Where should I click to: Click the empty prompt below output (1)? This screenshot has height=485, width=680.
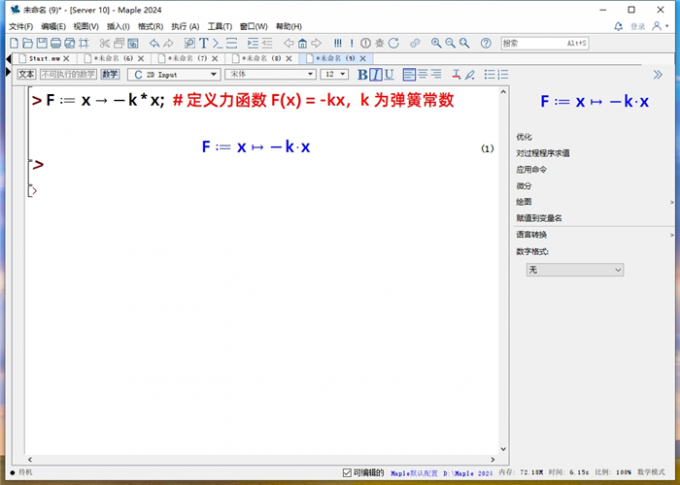click(x=38, y=165)
